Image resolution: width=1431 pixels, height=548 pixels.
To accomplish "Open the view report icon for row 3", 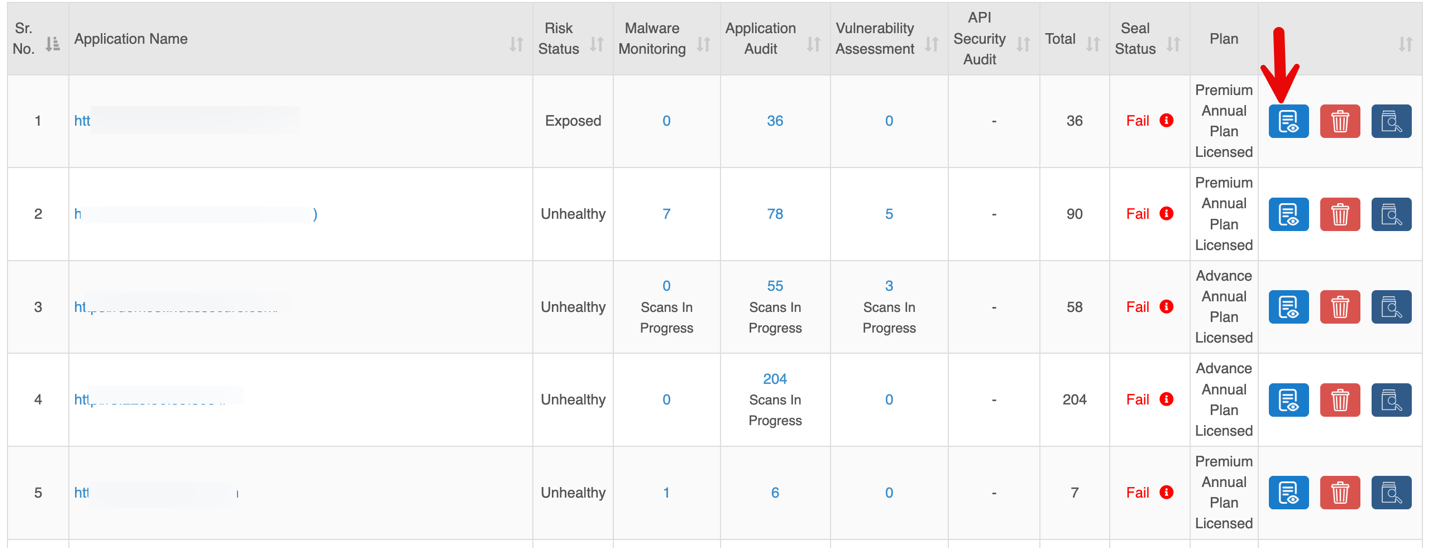I will [x=1288, y=307].
